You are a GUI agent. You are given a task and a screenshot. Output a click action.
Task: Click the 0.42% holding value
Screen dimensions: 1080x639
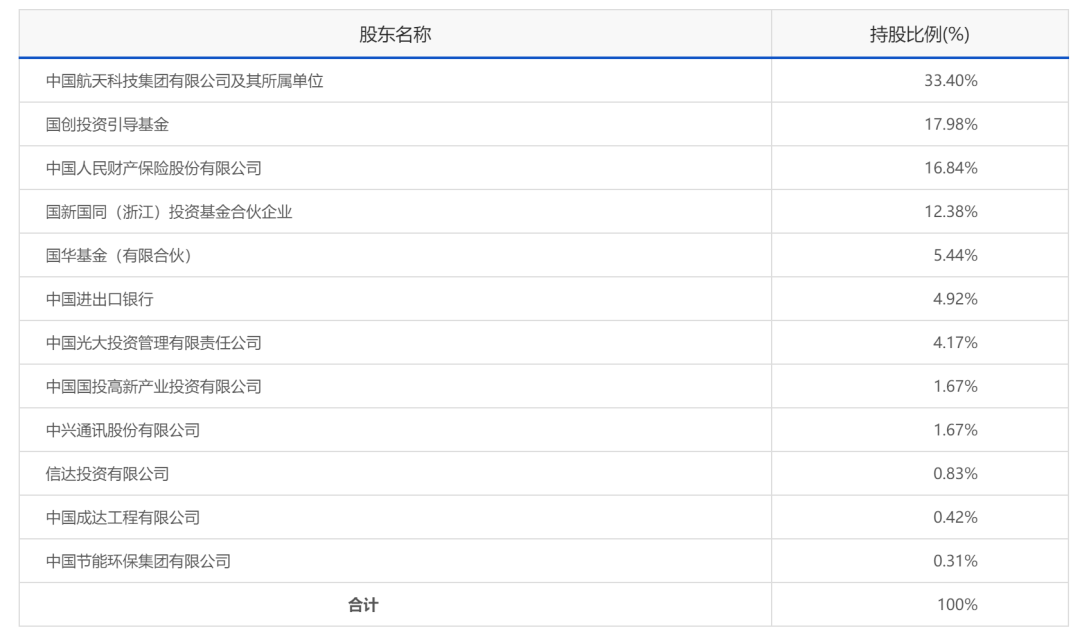coord(955,518)
